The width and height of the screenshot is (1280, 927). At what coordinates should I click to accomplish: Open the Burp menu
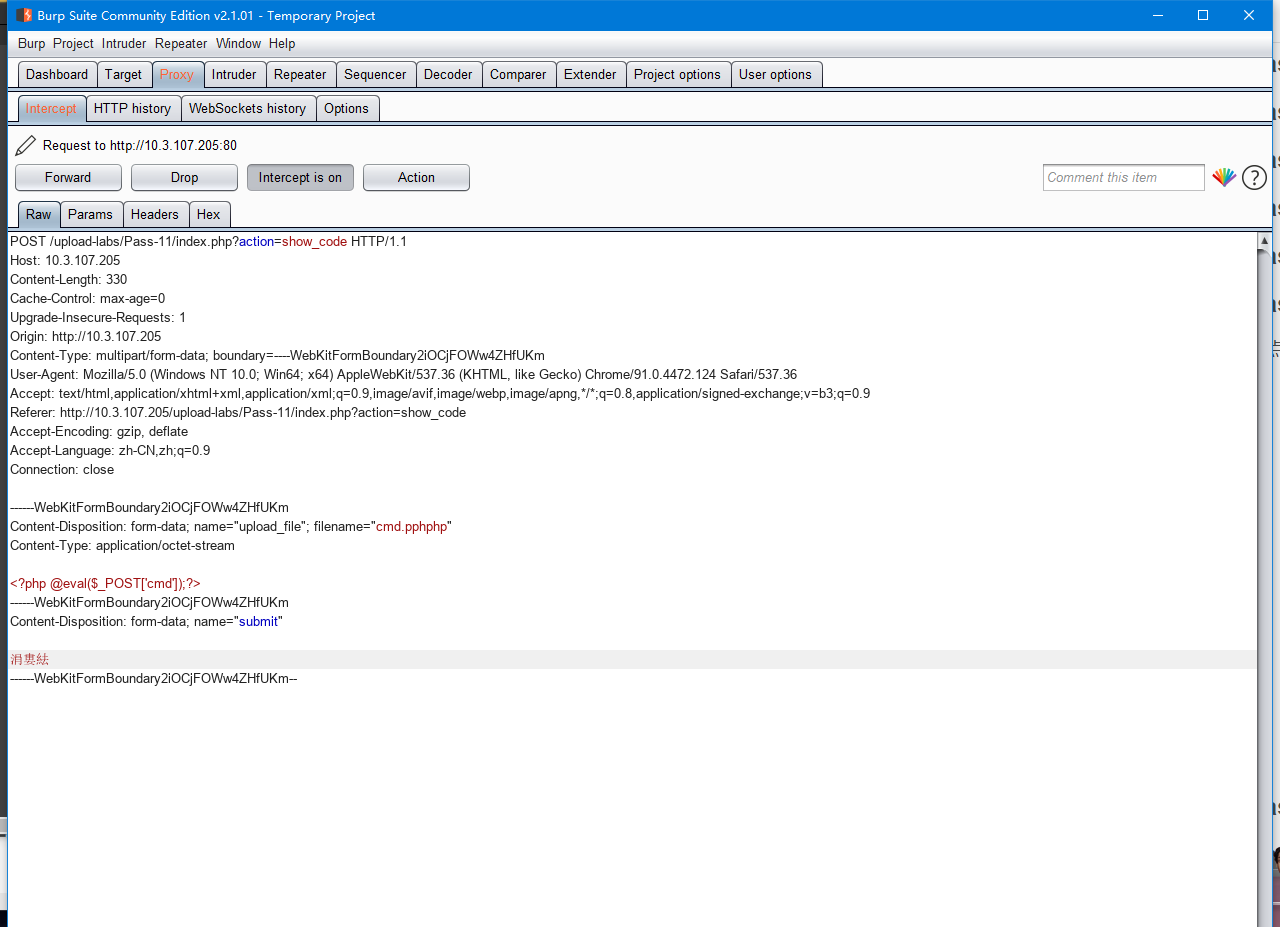point(32,44)
